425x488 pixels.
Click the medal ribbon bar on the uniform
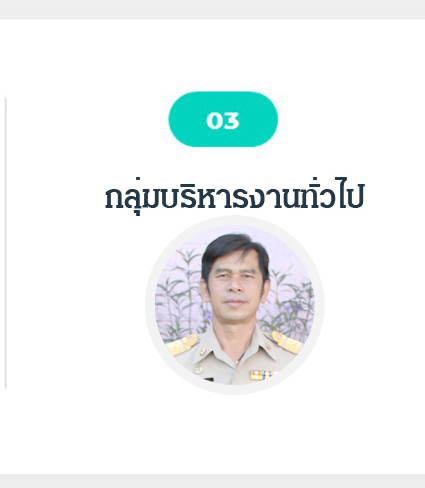coord(261,375)
